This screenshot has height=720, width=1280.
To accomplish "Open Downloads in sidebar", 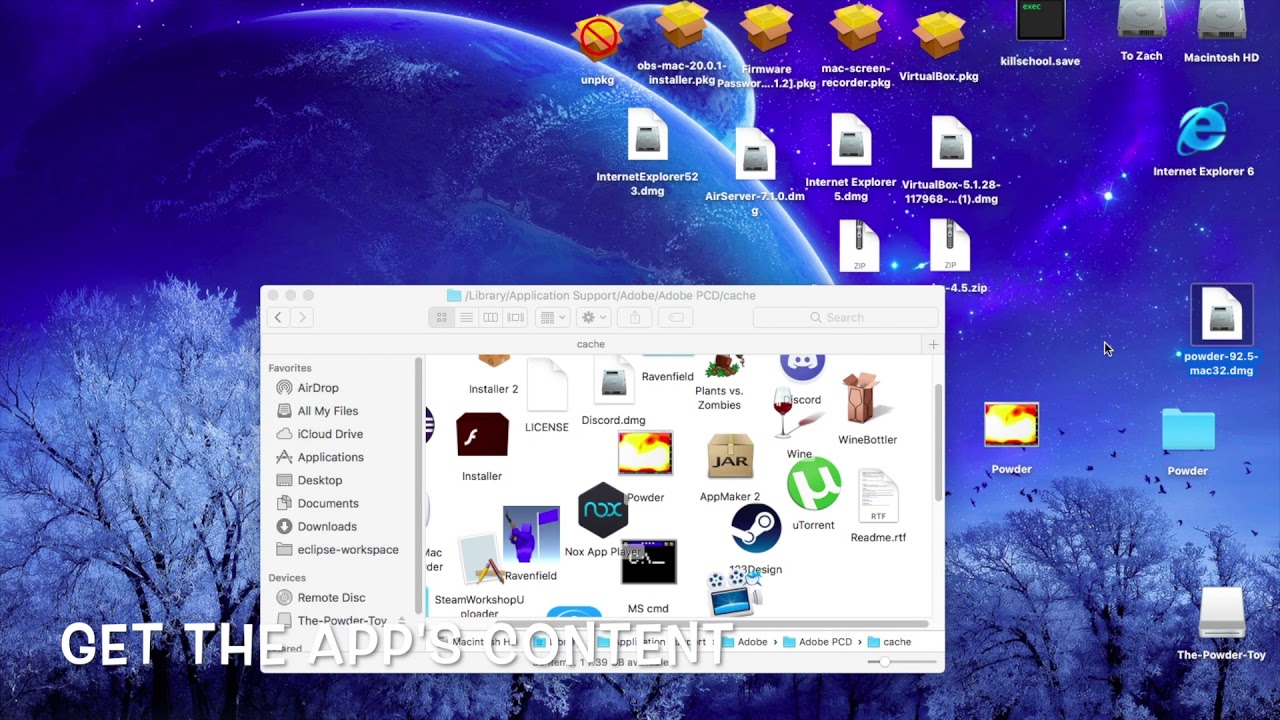I will (326, 526).
